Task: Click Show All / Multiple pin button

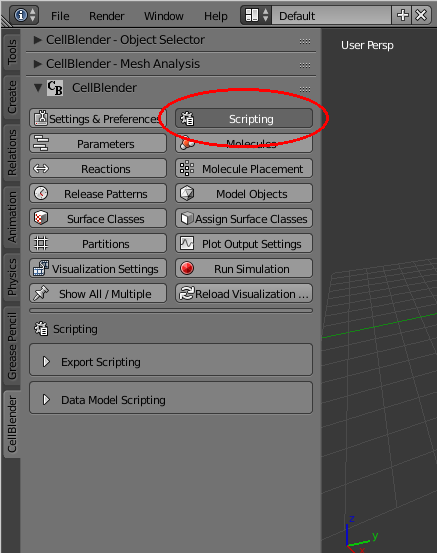Action: tap(98, 294)
